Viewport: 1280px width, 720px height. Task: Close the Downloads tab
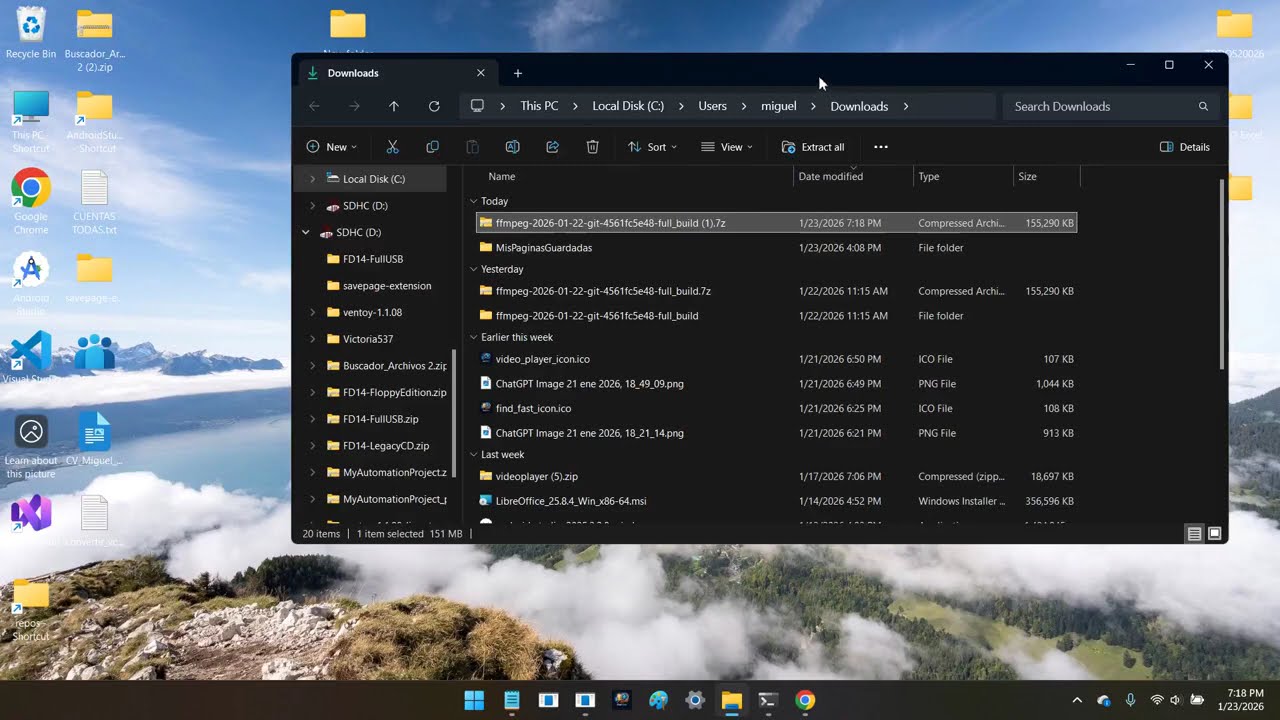coord(481,73)
